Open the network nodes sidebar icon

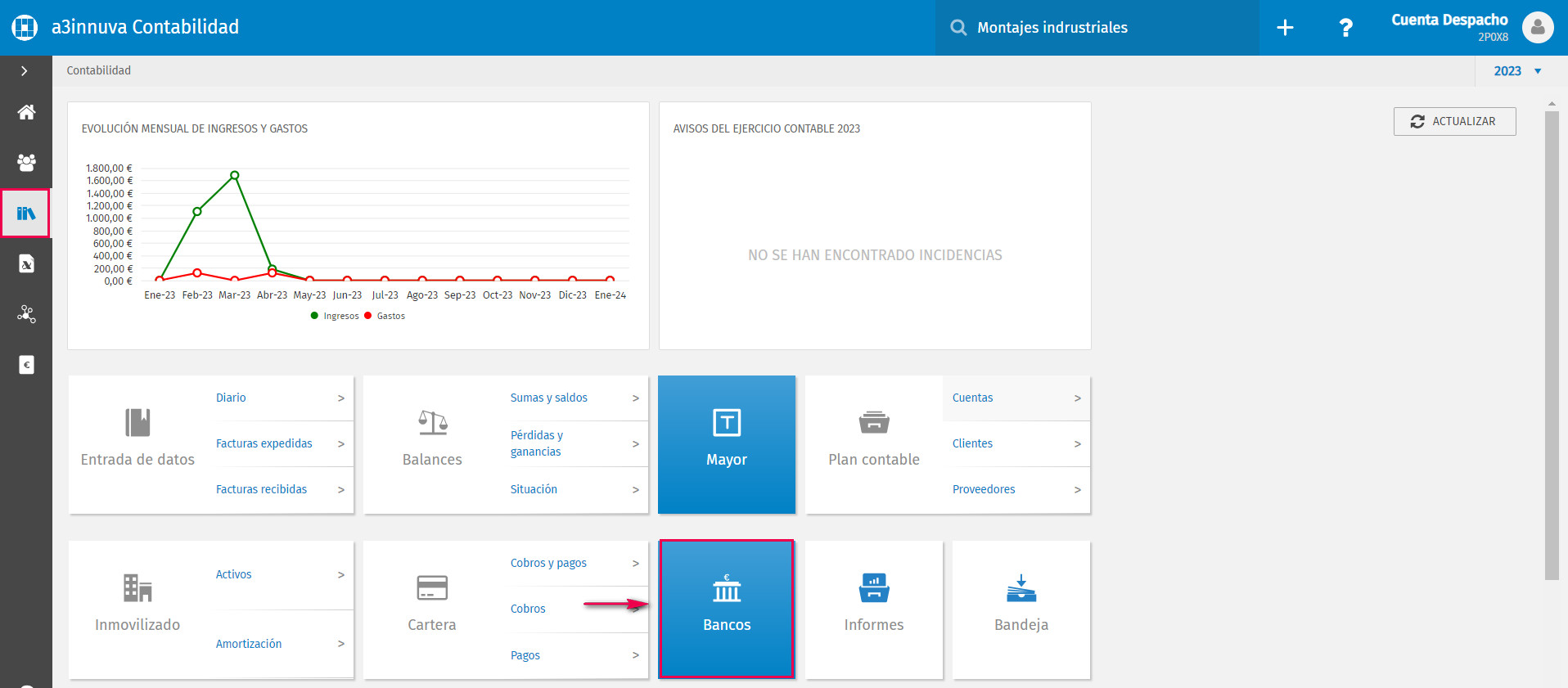[26, 314]
